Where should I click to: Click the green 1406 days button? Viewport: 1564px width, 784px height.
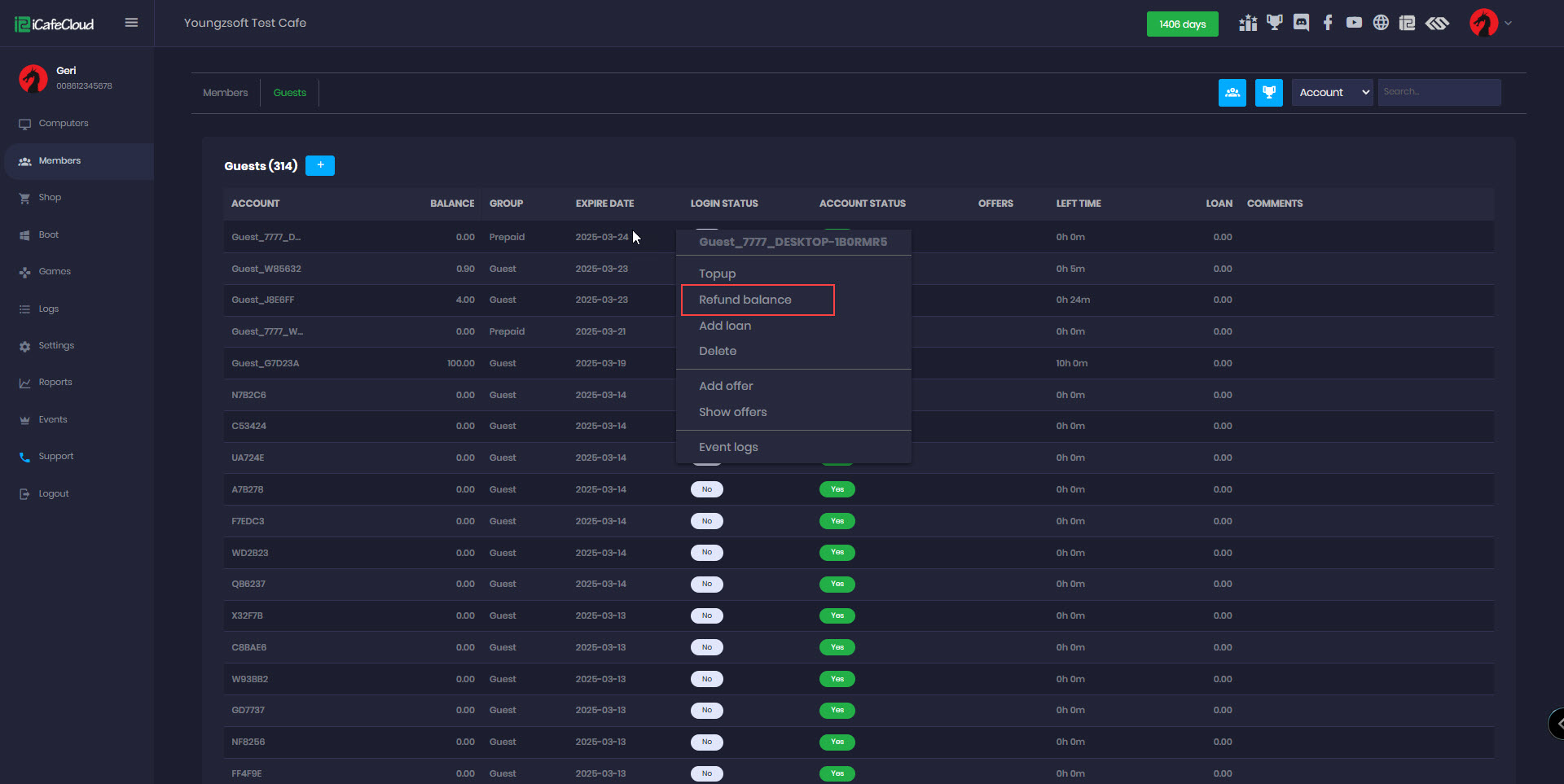tap(1182, 24)
